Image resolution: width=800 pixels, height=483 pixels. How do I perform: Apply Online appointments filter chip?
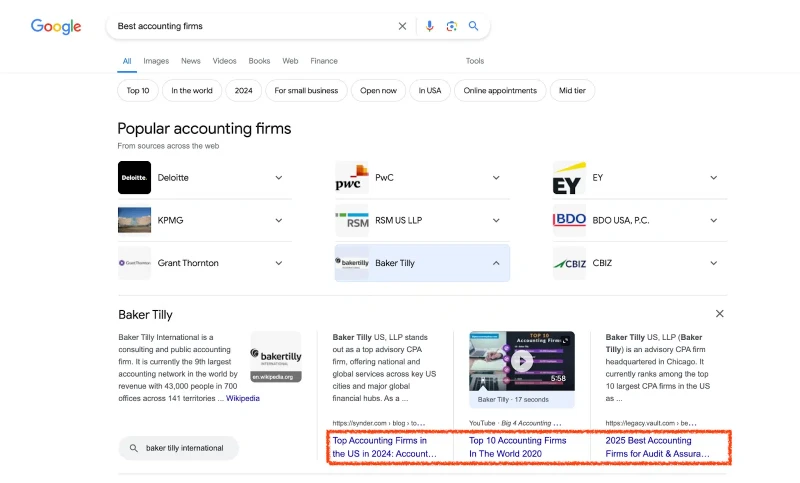point(500,90)
